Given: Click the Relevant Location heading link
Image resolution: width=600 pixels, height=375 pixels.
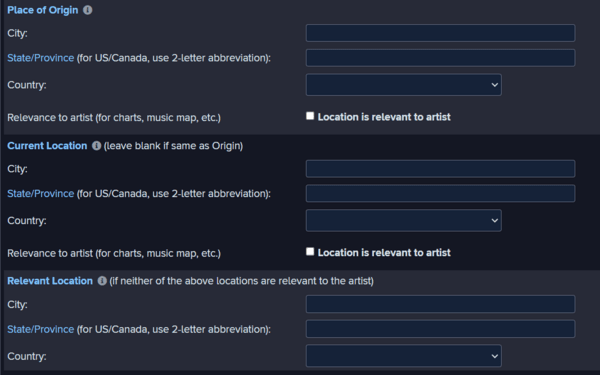Looking at the screenshot, I should pos(50,281).
